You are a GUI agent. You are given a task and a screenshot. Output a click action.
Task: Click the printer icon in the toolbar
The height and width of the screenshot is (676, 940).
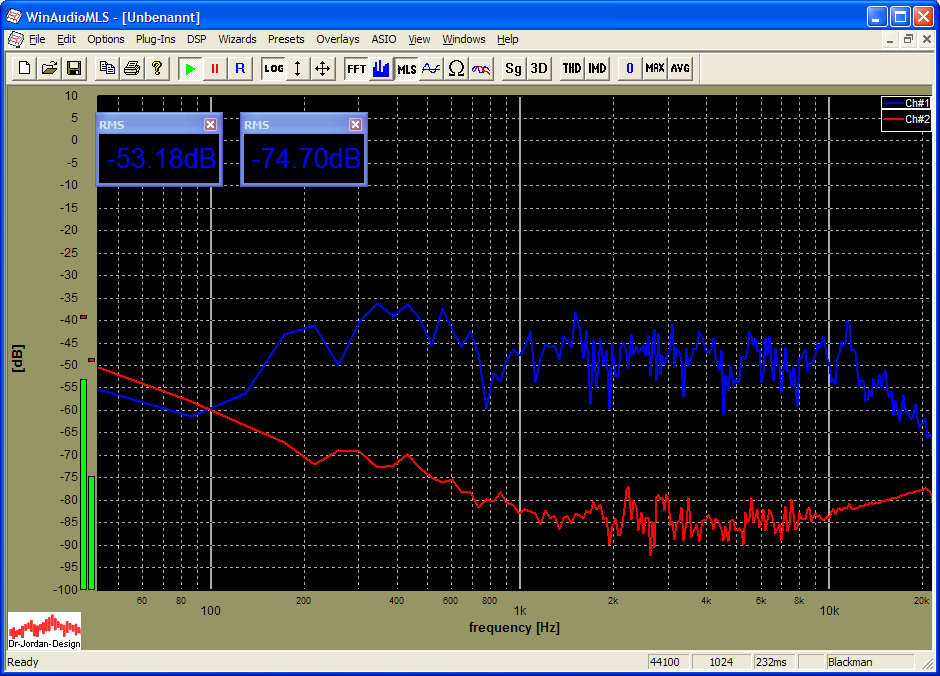click(132, 68)
